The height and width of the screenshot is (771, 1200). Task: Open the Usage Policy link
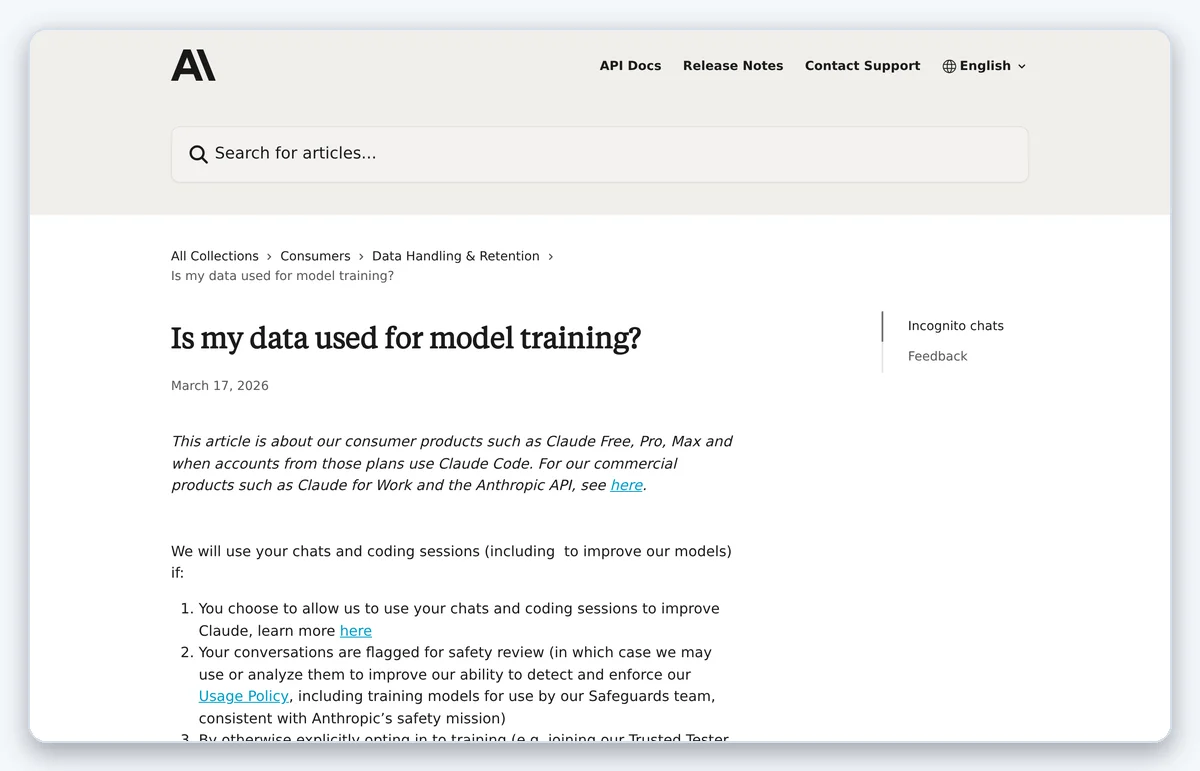[x=244, y=696]
